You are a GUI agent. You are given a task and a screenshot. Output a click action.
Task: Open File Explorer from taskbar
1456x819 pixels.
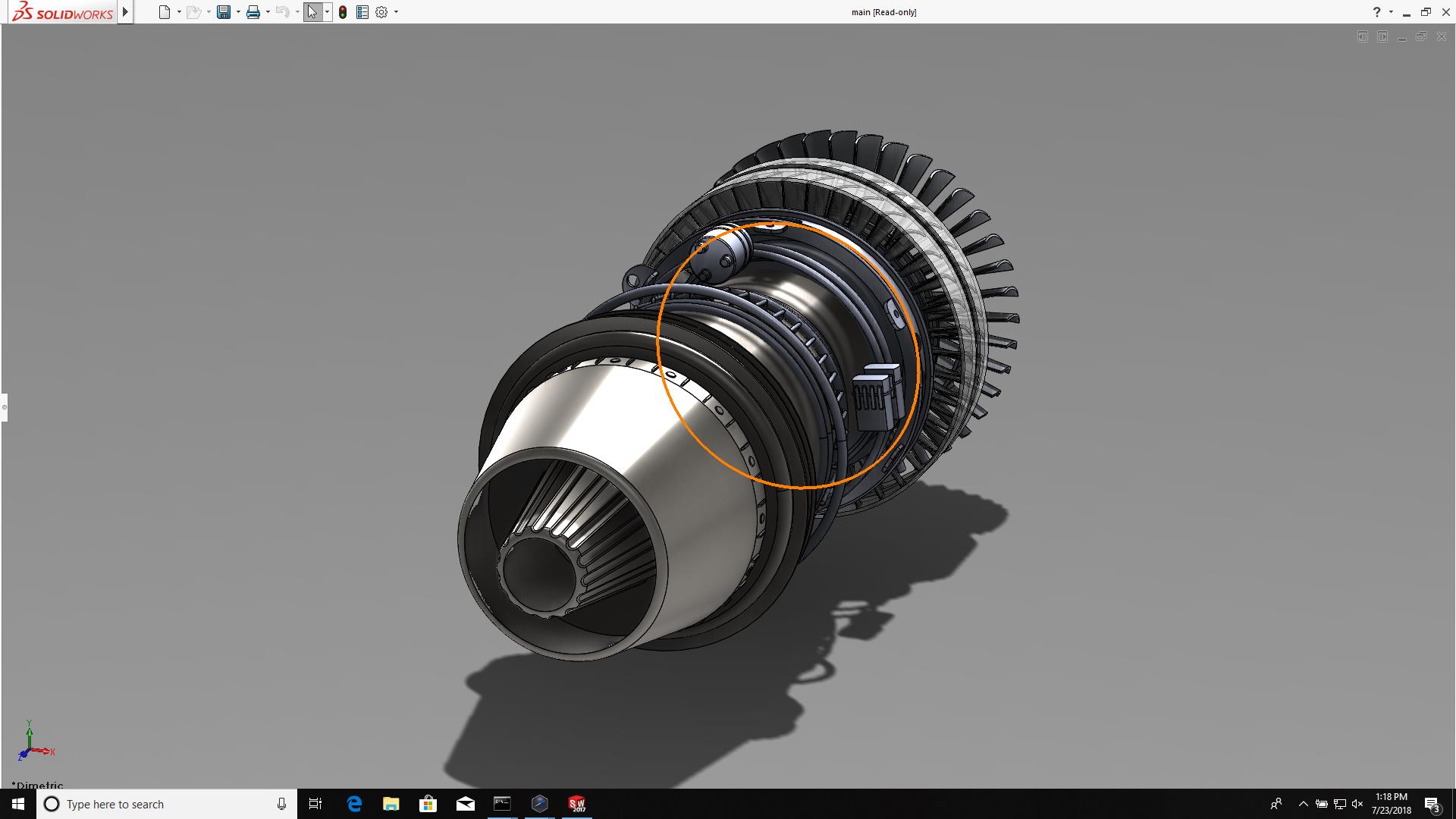tap(391, 804)
